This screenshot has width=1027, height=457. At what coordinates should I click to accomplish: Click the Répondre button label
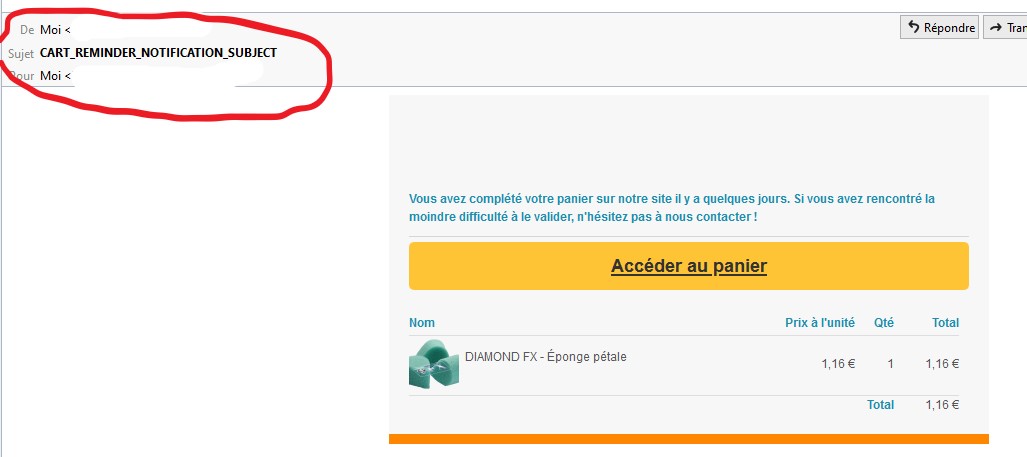949,28
